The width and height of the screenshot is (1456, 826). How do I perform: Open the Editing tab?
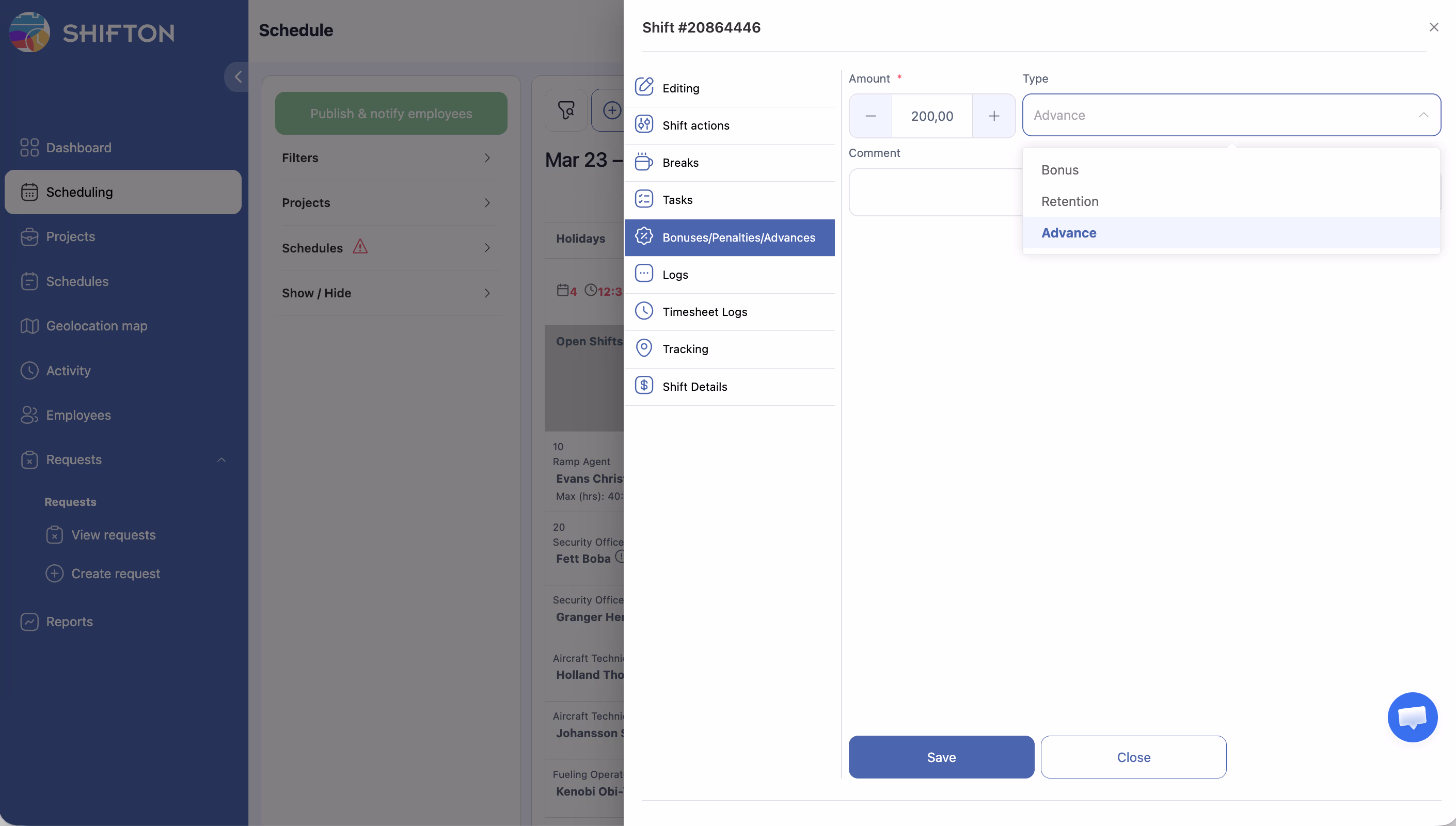click(x=680, y=88)
